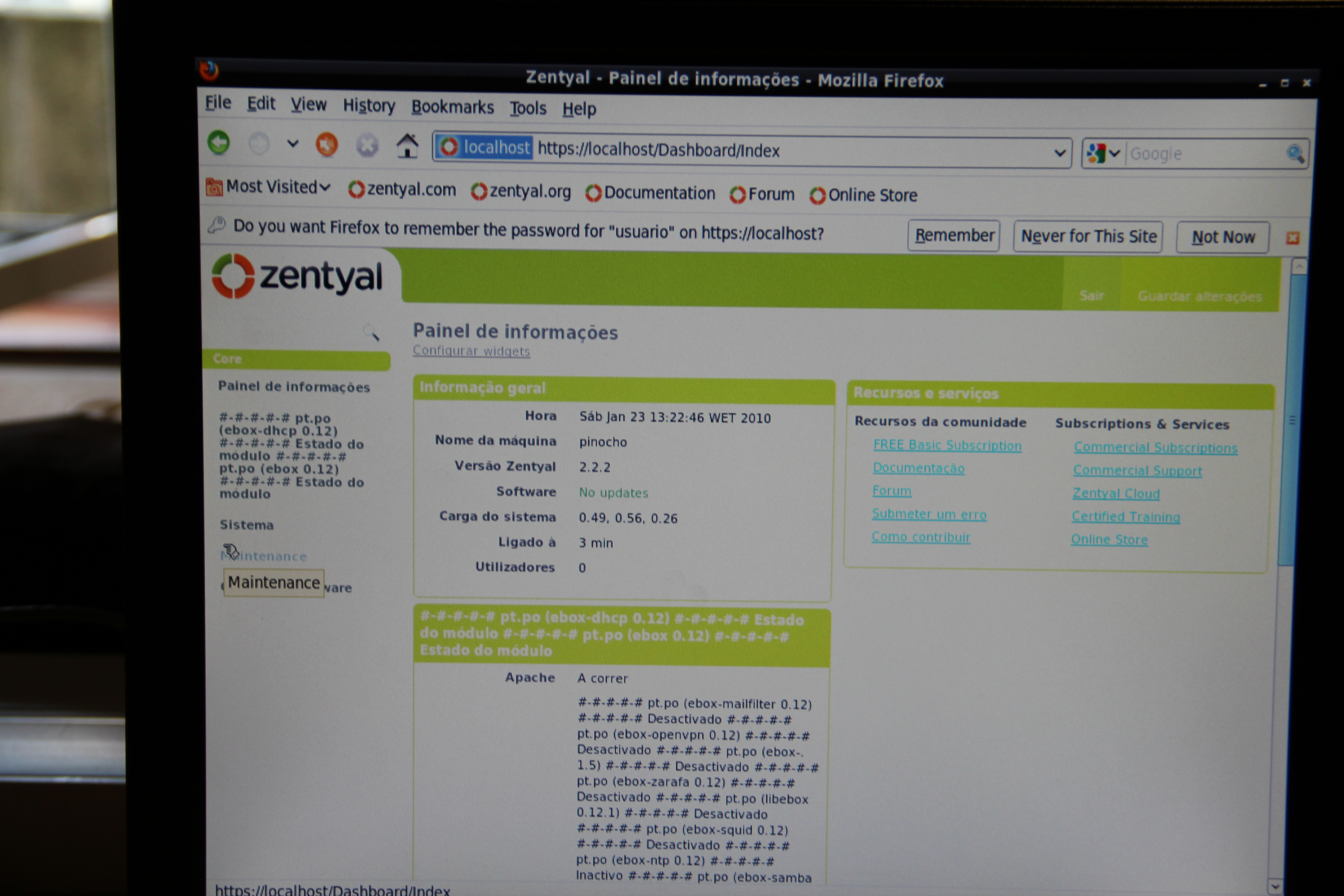Open the navigation history dropdown arrow

click(292, 144)
